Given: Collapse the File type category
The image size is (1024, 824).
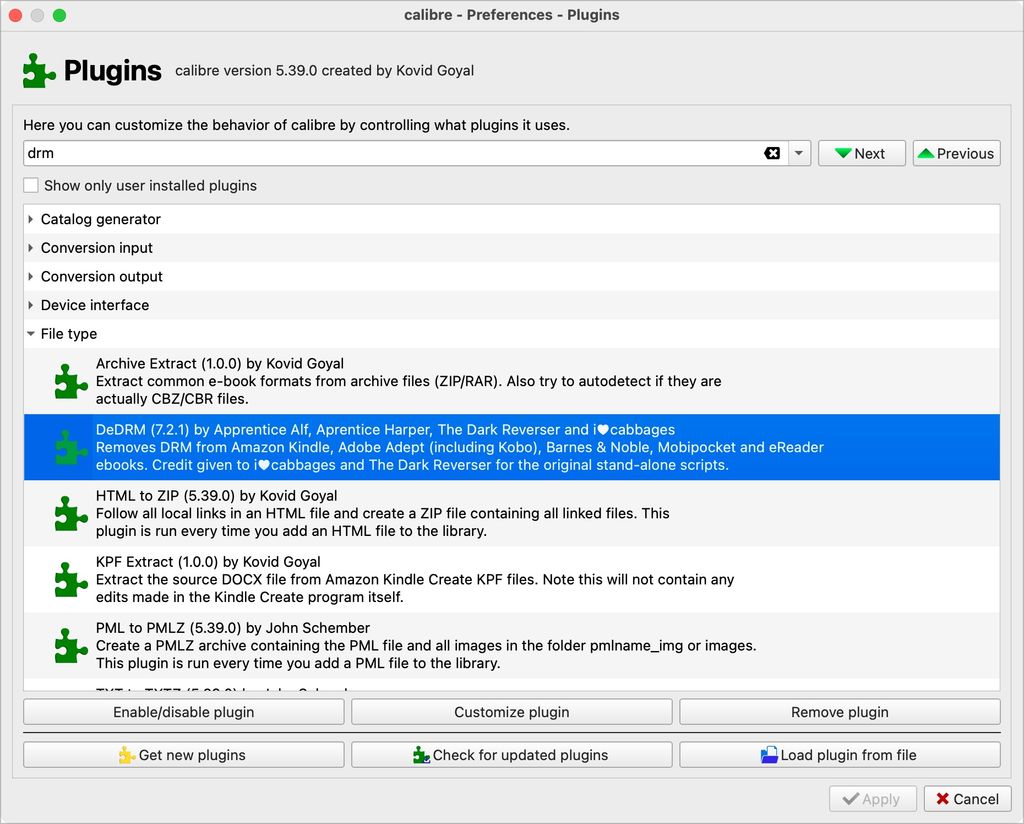Looking at the screenshot, I should pyautogui.click(x=31, y=334).
